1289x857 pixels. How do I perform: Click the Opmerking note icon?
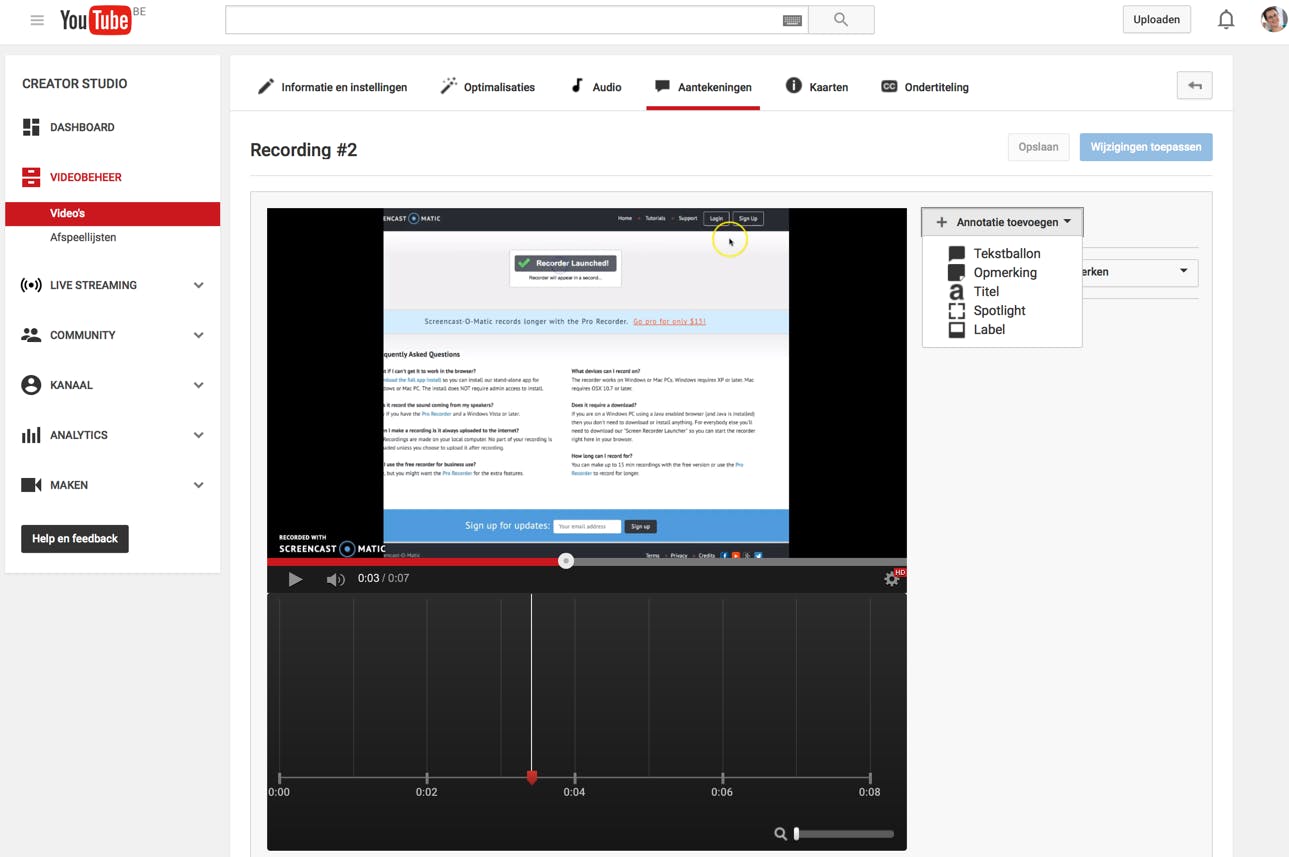957,273
